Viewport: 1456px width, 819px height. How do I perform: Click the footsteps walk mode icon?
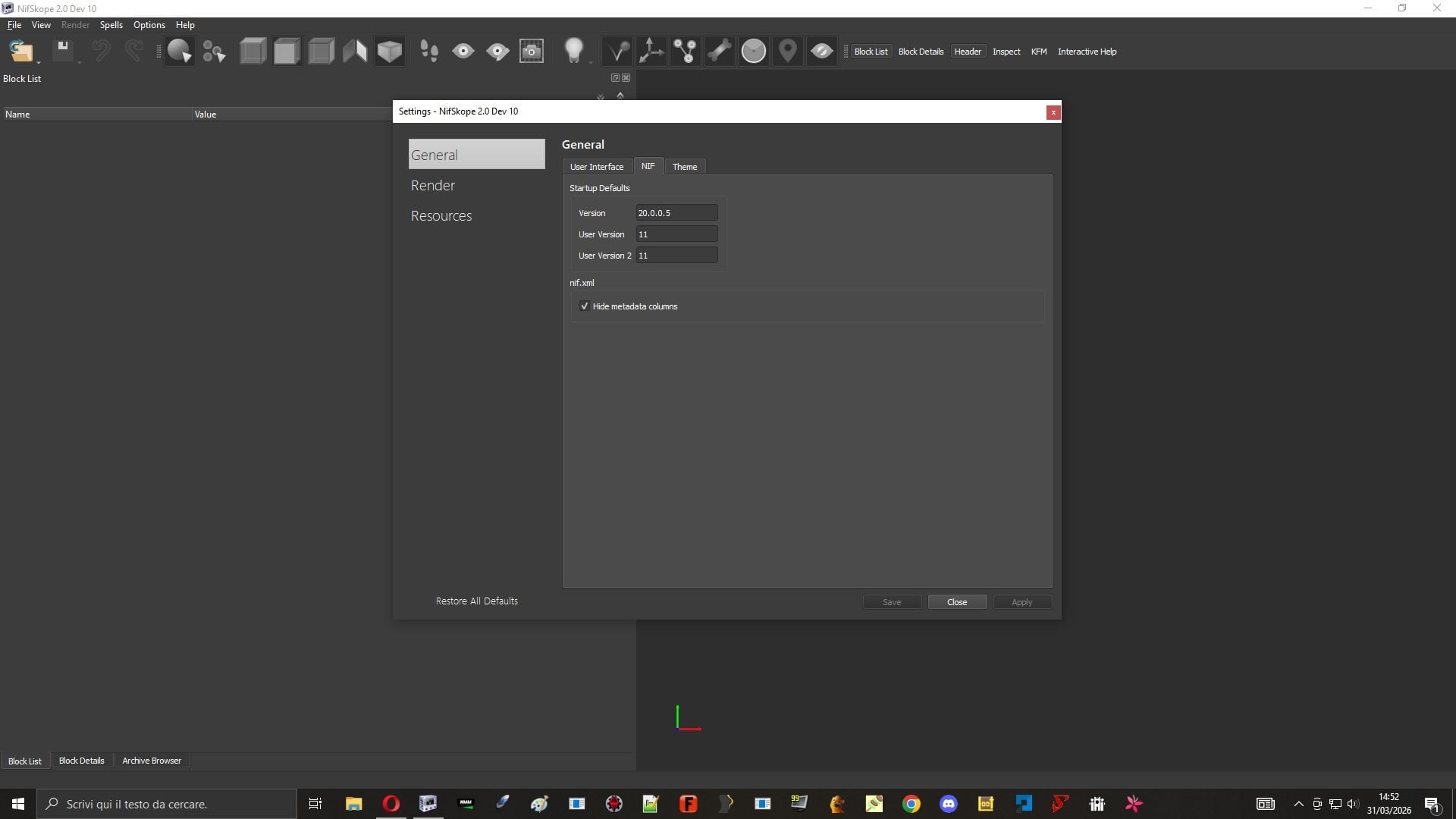(x=429, y=52)
